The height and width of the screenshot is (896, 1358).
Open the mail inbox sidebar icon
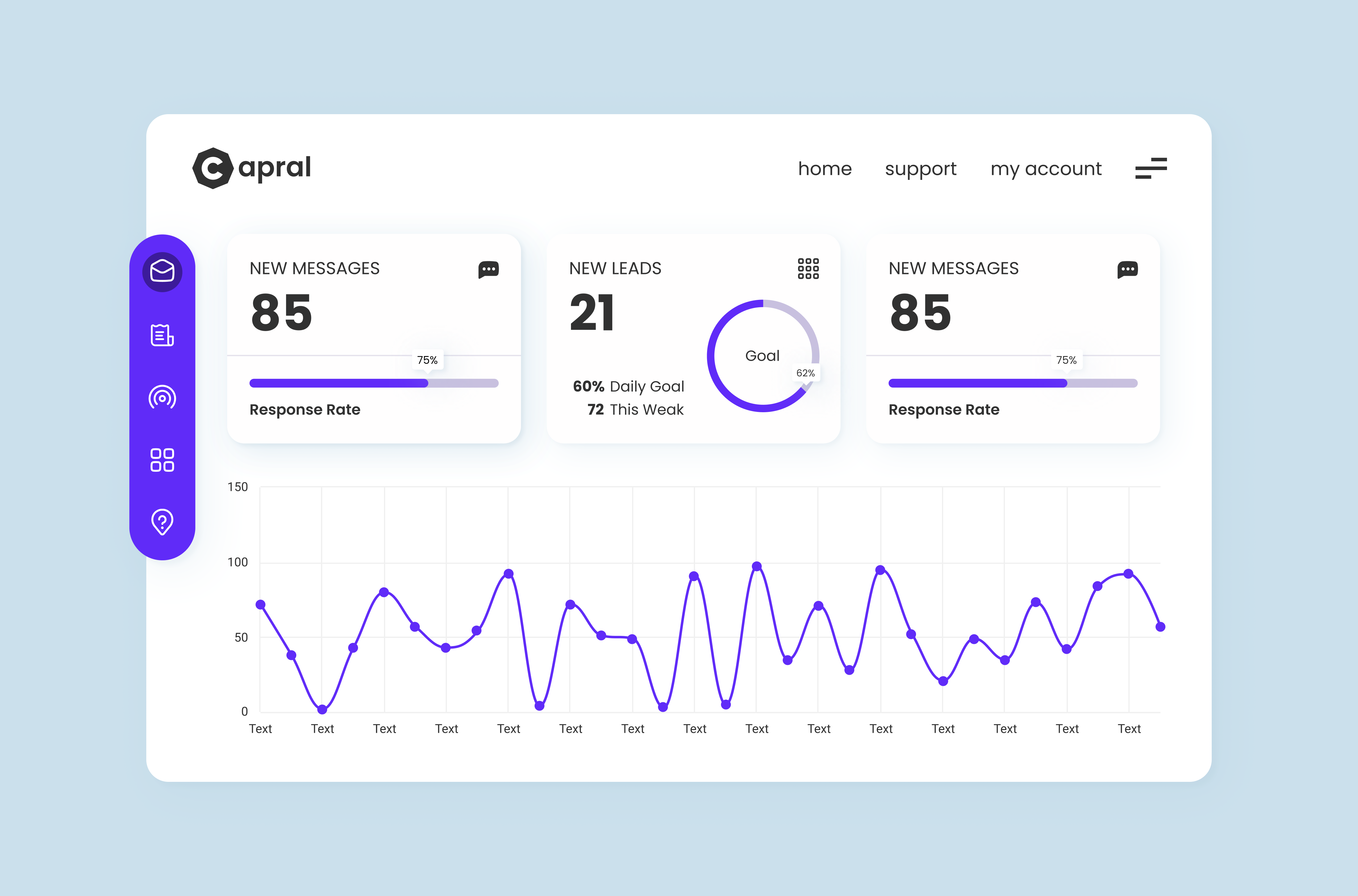point(162,272)
